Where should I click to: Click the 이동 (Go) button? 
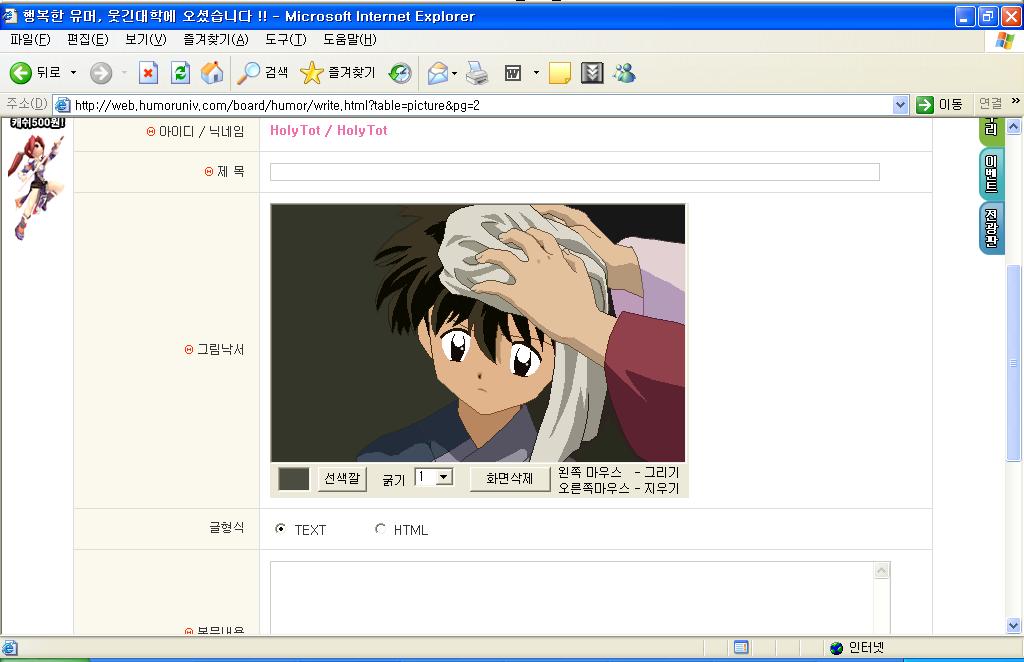pyautogui.click(x=939, y=104)
